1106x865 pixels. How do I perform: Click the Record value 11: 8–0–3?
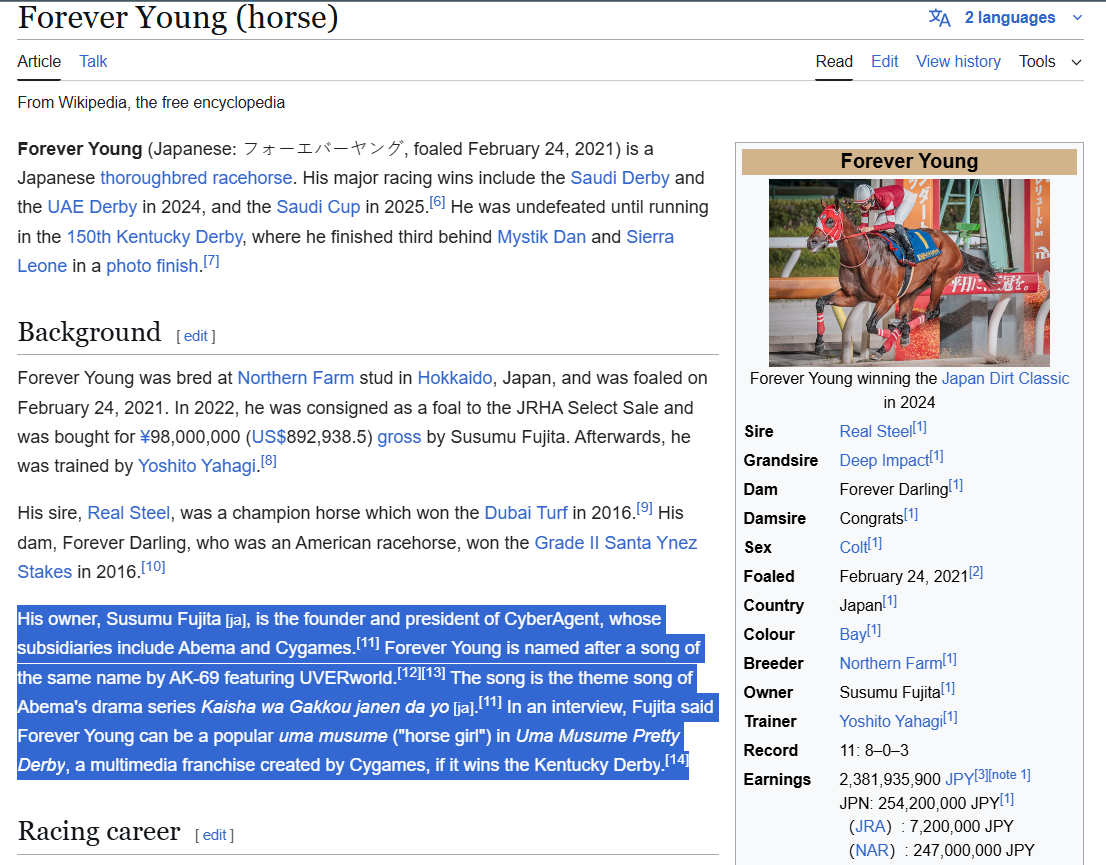(874, 751)
